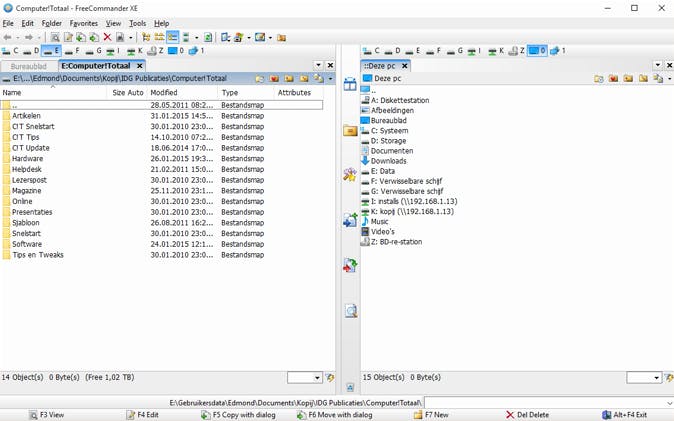
Task: Select the Software folder row
Action: 161,244
